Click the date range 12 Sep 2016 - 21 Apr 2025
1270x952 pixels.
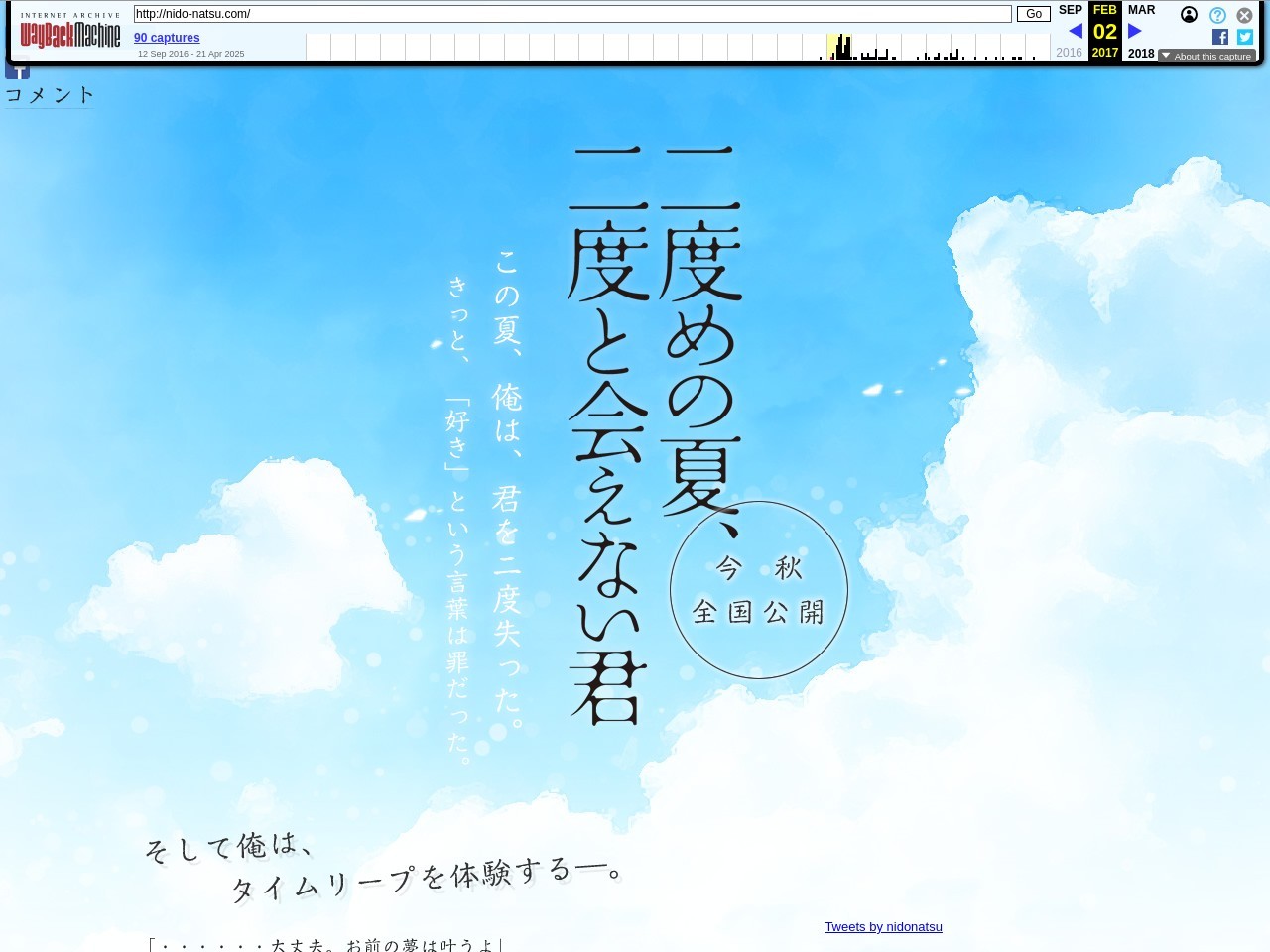click(x=190, y=54)
